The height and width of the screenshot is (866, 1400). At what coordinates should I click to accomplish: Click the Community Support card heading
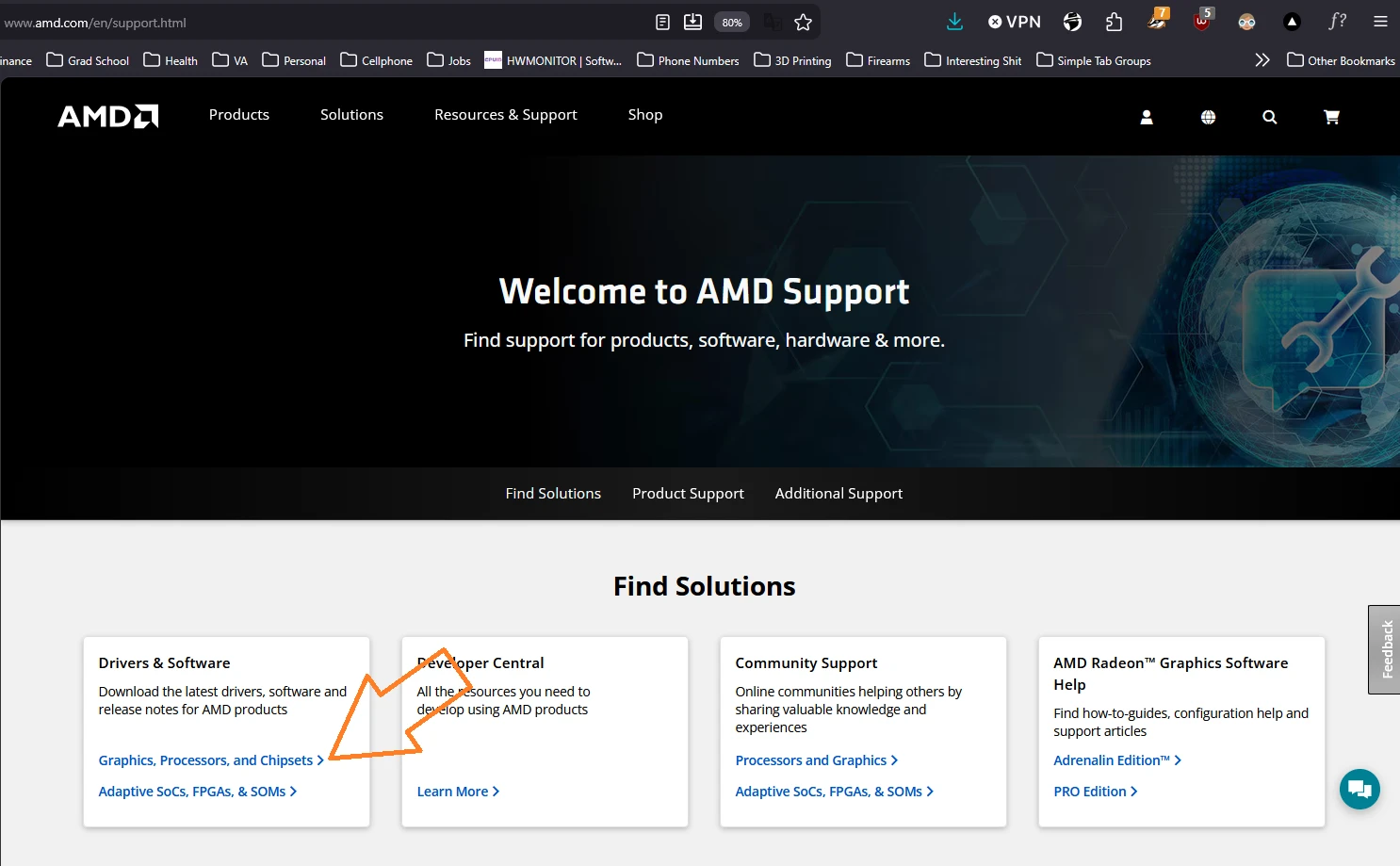806,663
